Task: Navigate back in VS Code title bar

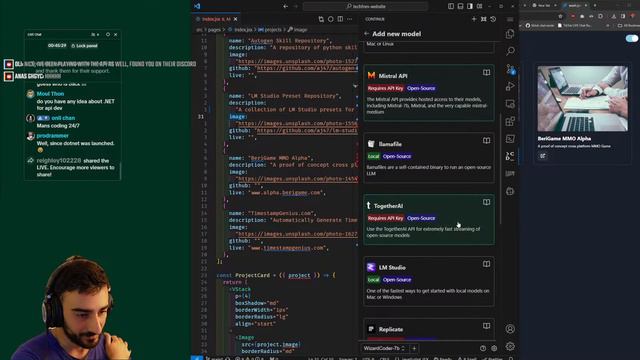Action: point(285,6)
